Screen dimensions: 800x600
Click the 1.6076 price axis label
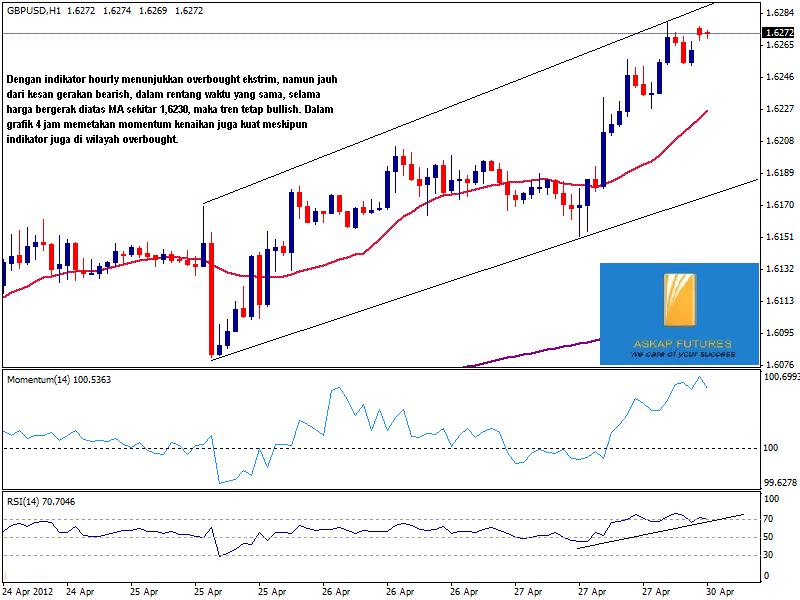coord(780,365)
